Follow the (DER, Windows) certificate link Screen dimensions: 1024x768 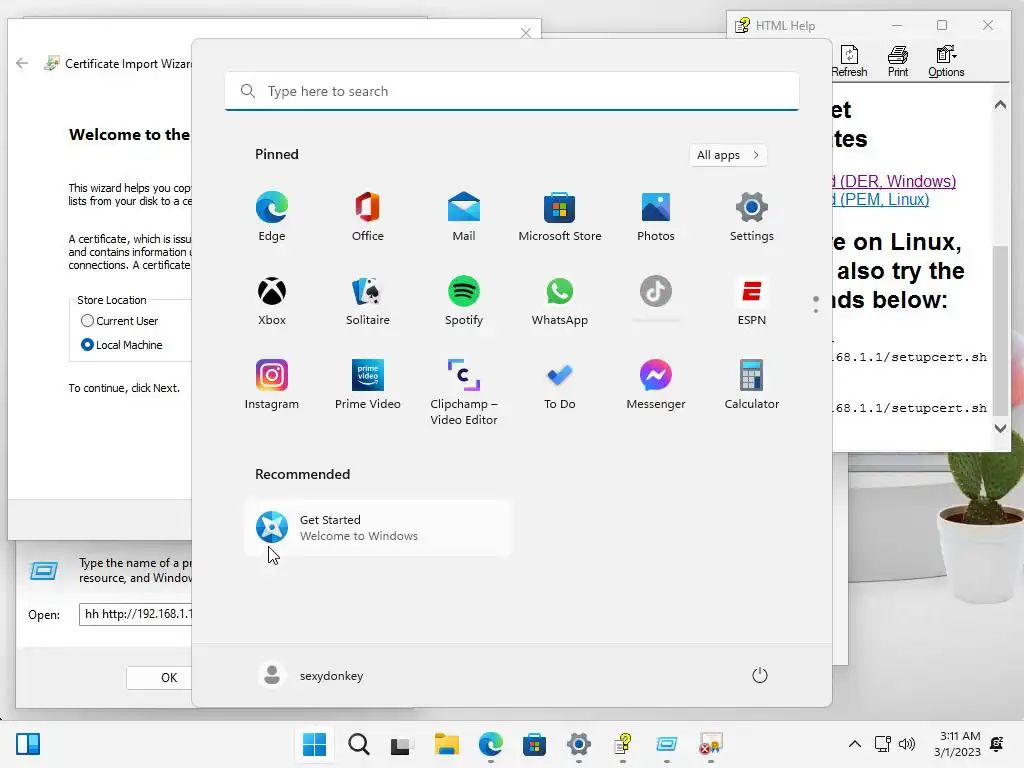[x=895, y=181]
